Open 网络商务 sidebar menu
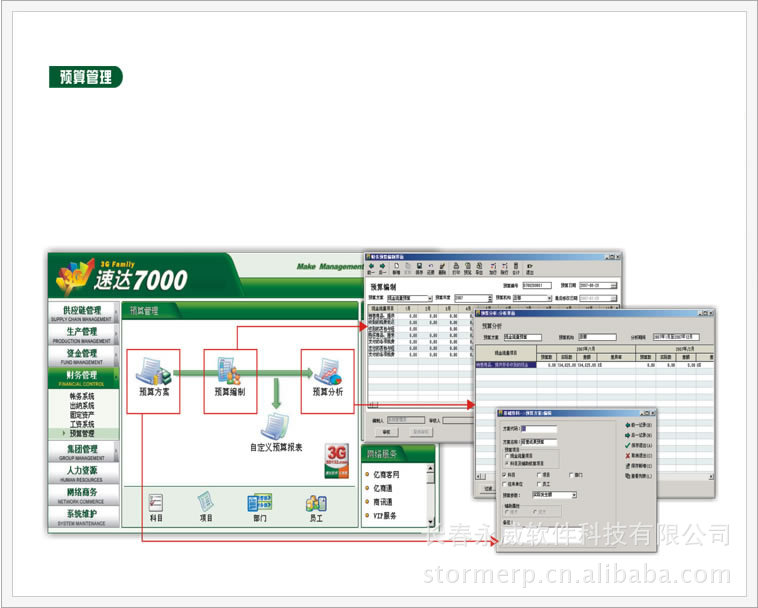 [x=83, y=495]
